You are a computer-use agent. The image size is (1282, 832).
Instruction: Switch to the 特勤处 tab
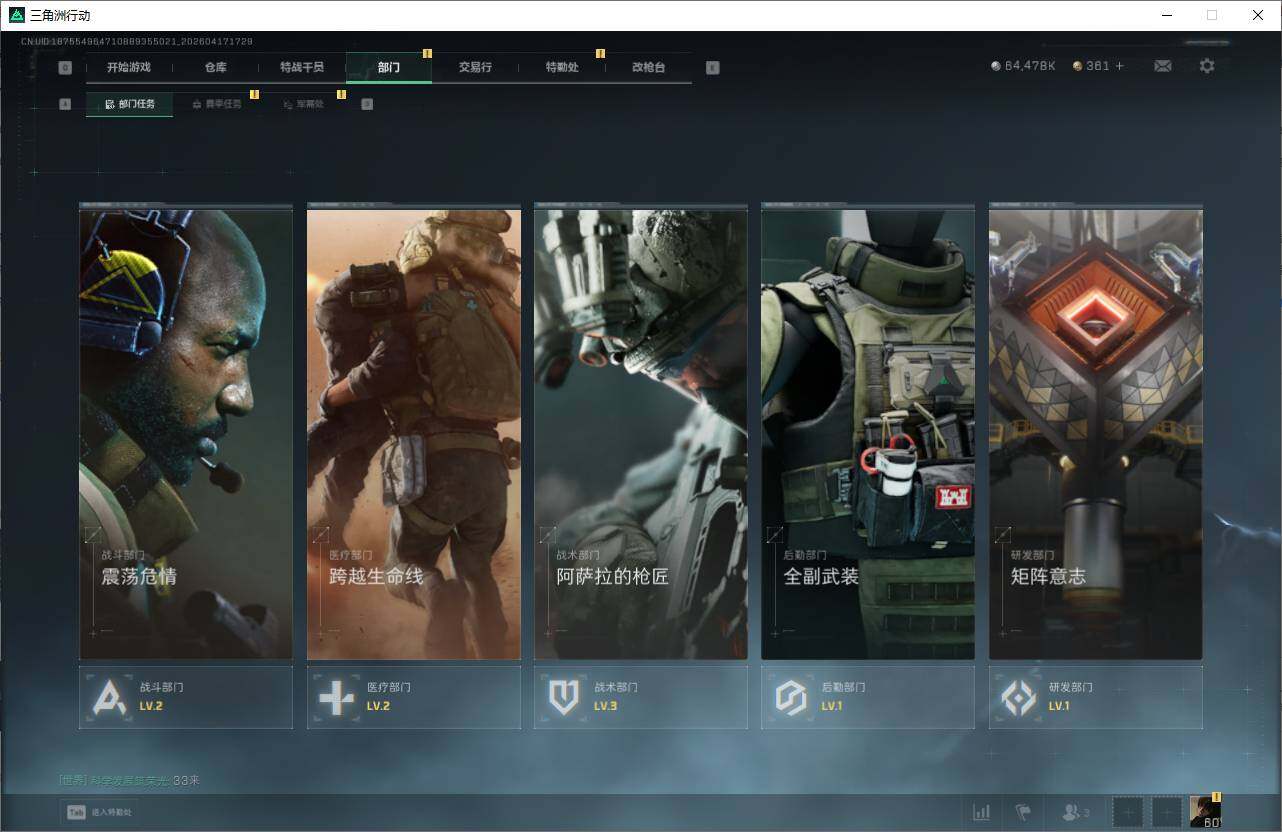pos(562,68)
